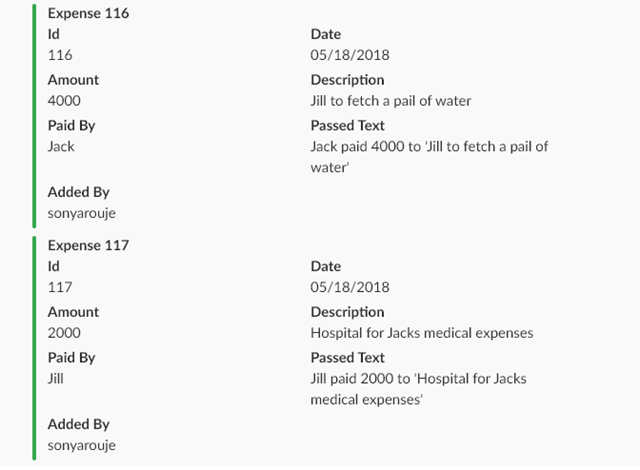
Task: Click "sonyarouje" under Expense 117's Added By
Action: point(81,445)
